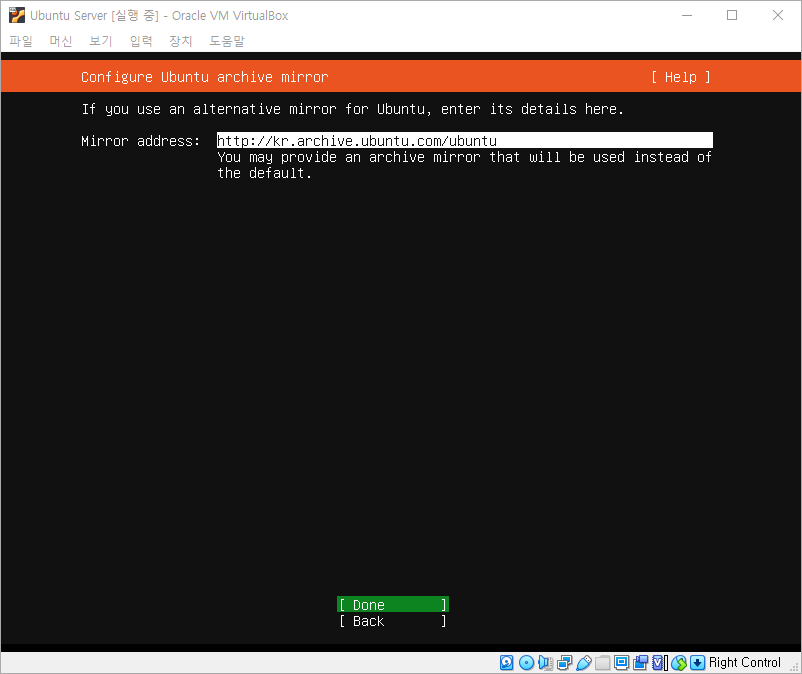Open the 입력 menu
The width and height of the screenshot is (802, 674).
(x=141, y=41)
